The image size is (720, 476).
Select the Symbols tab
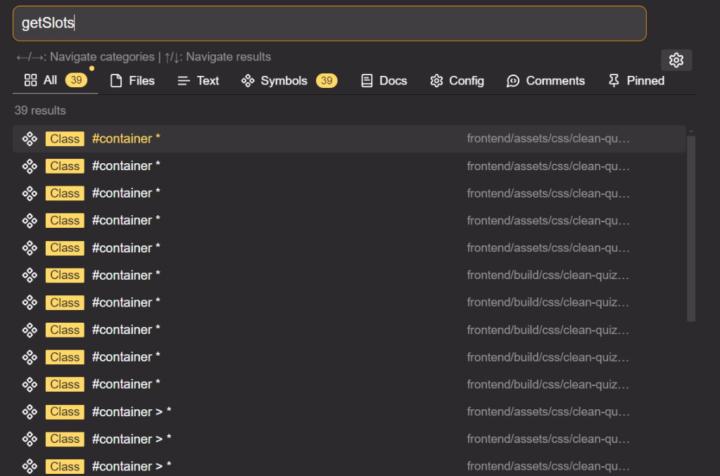[x=276, y=81]
